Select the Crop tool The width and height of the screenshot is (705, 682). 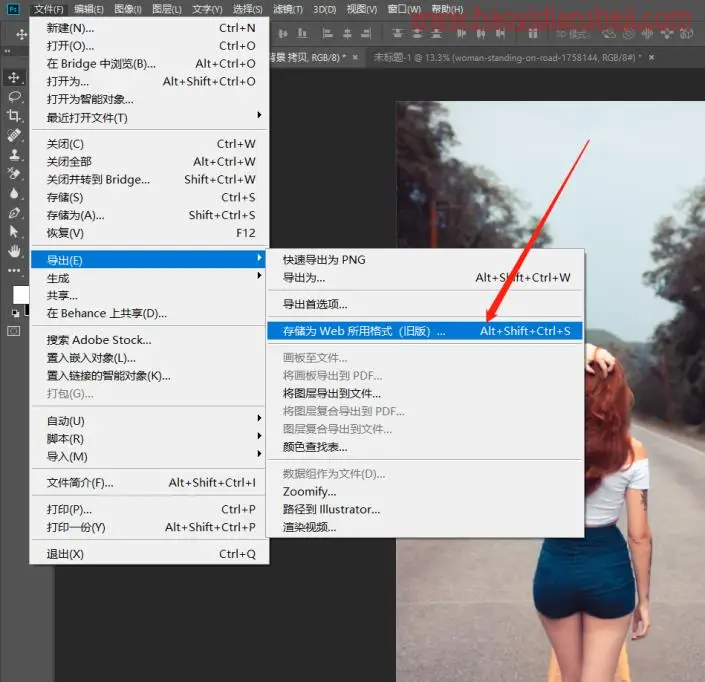click(x=14, y=116)
